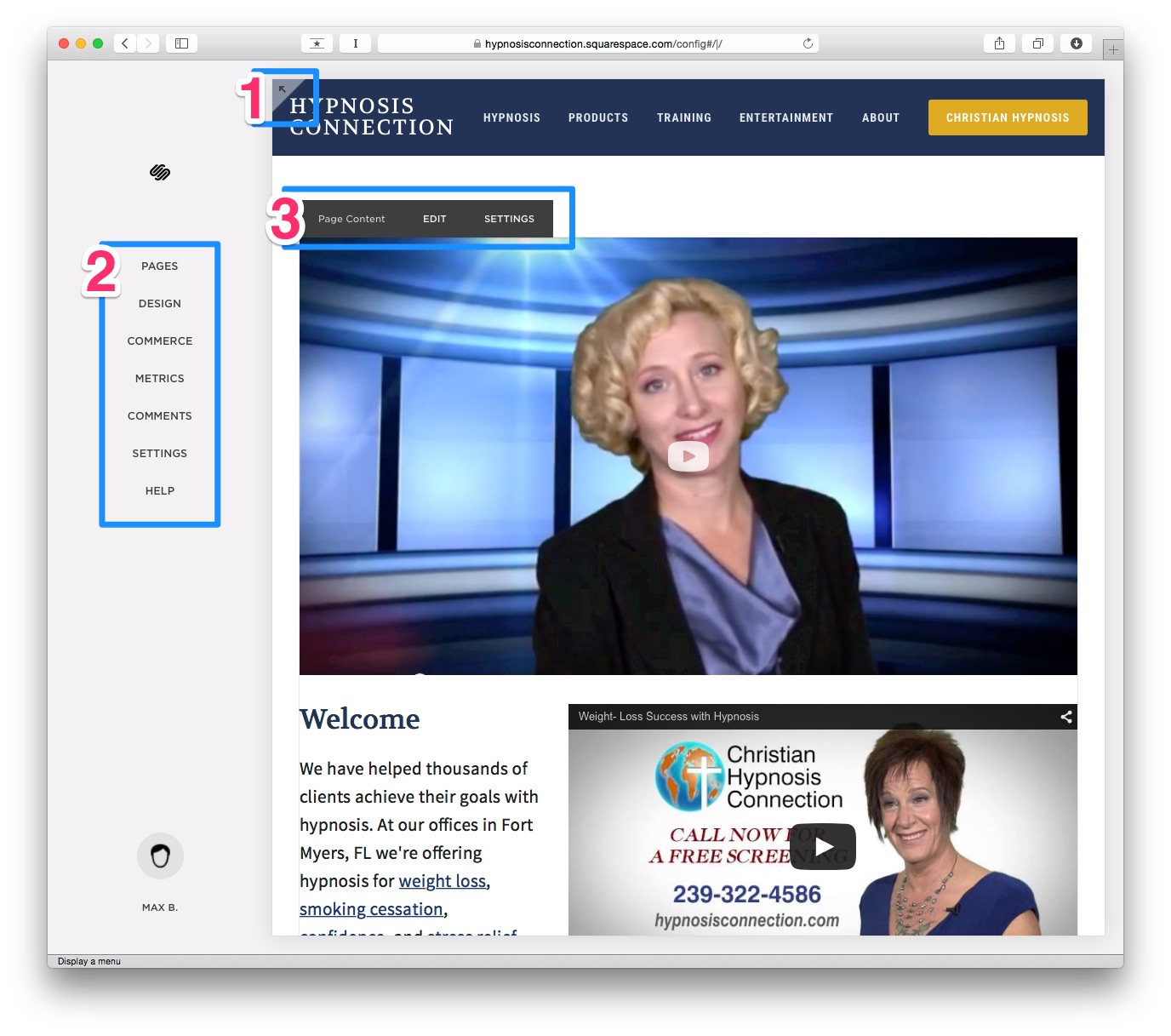This screenshot has width=1171, height=1036.
Task: Click the Page Content label
Action: [351, 219]
